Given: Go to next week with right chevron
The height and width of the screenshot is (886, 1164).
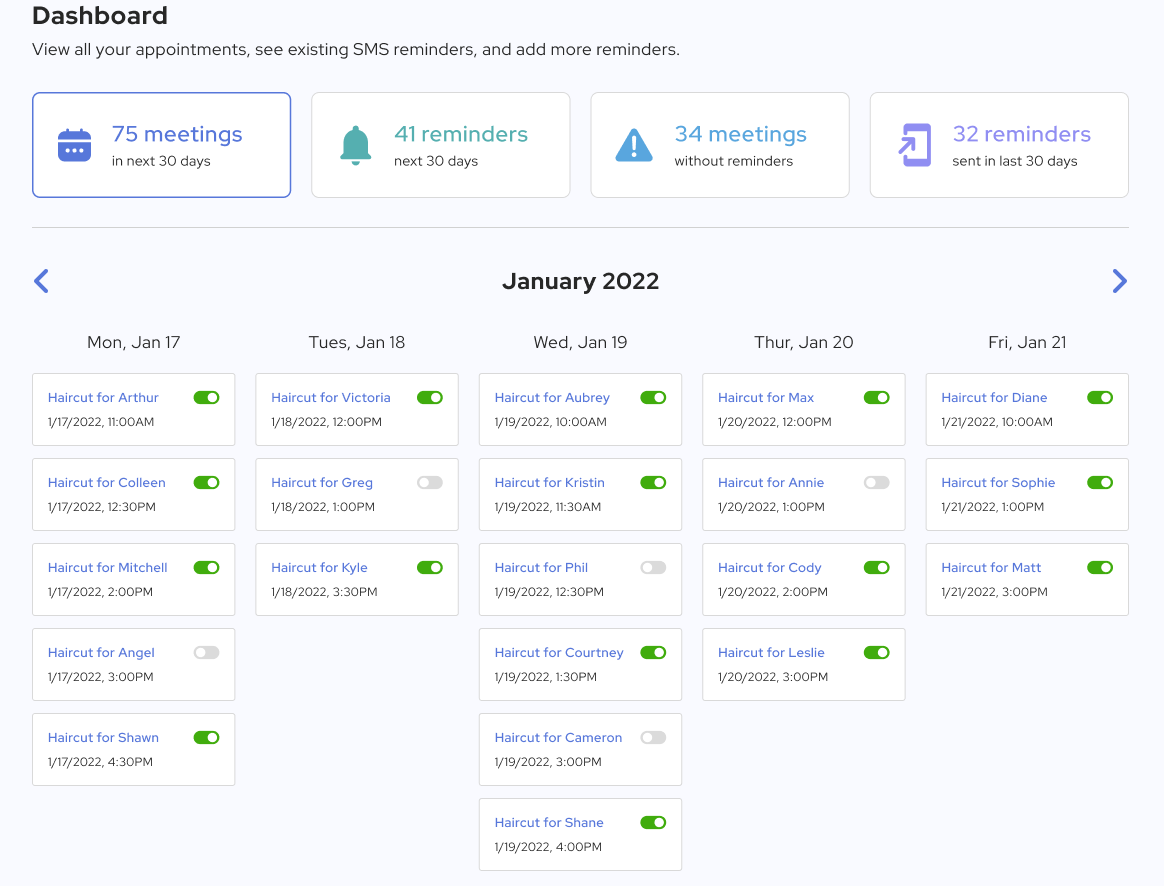Looking at the screenshot, I should point(1119,281).
